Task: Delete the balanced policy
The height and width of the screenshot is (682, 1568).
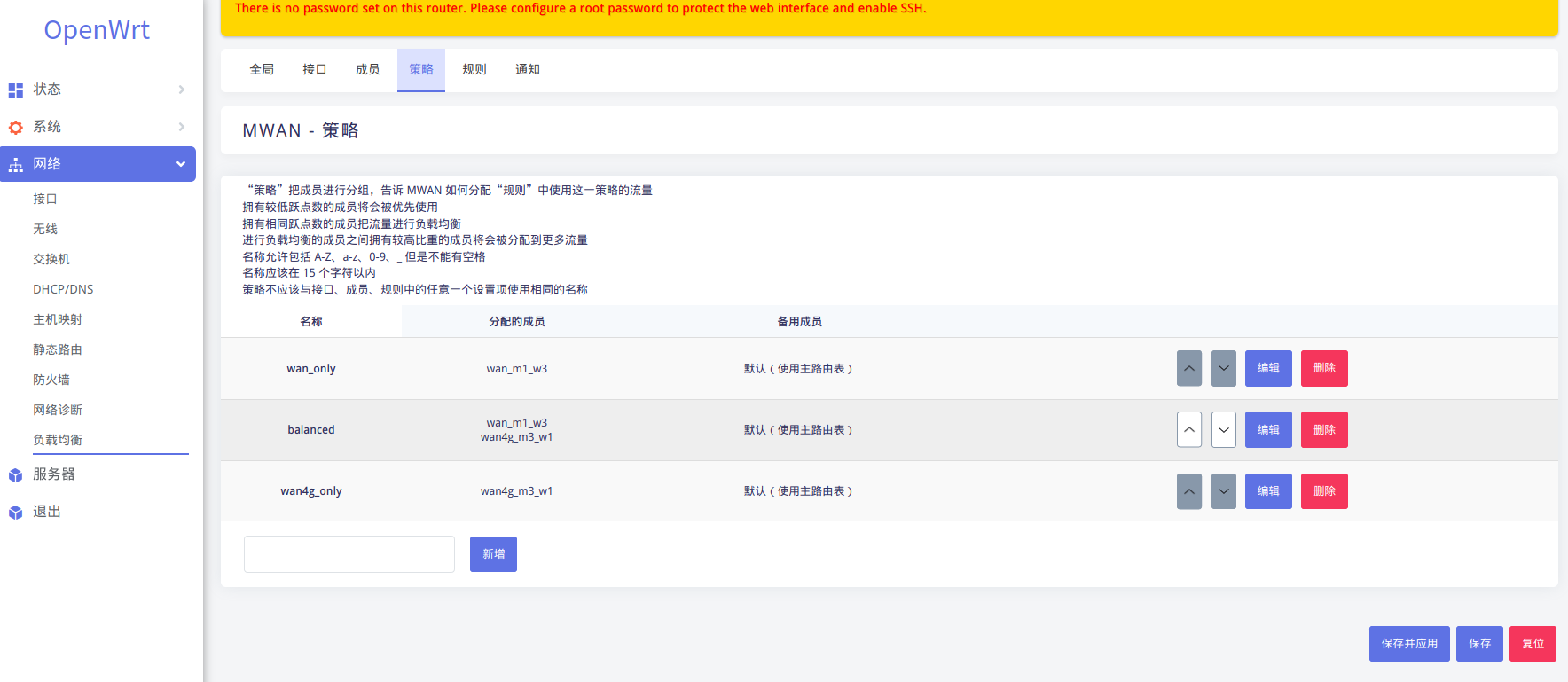Action: pyautogui.click(x=1324, y=429)
